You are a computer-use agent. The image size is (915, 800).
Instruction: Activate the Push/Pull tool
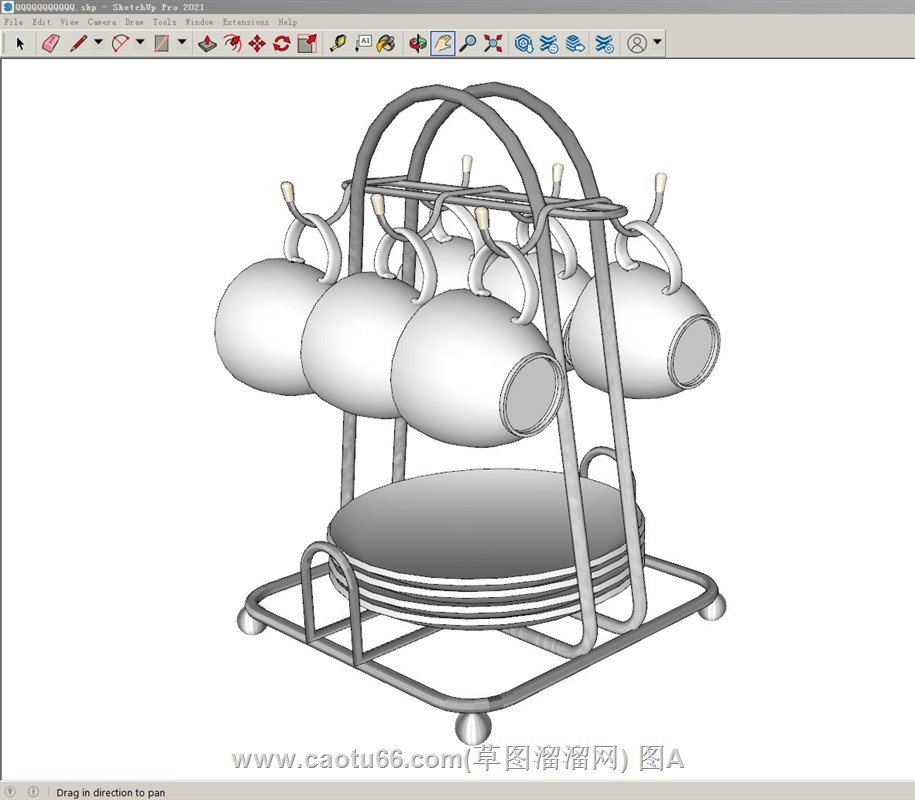[207, 44]
